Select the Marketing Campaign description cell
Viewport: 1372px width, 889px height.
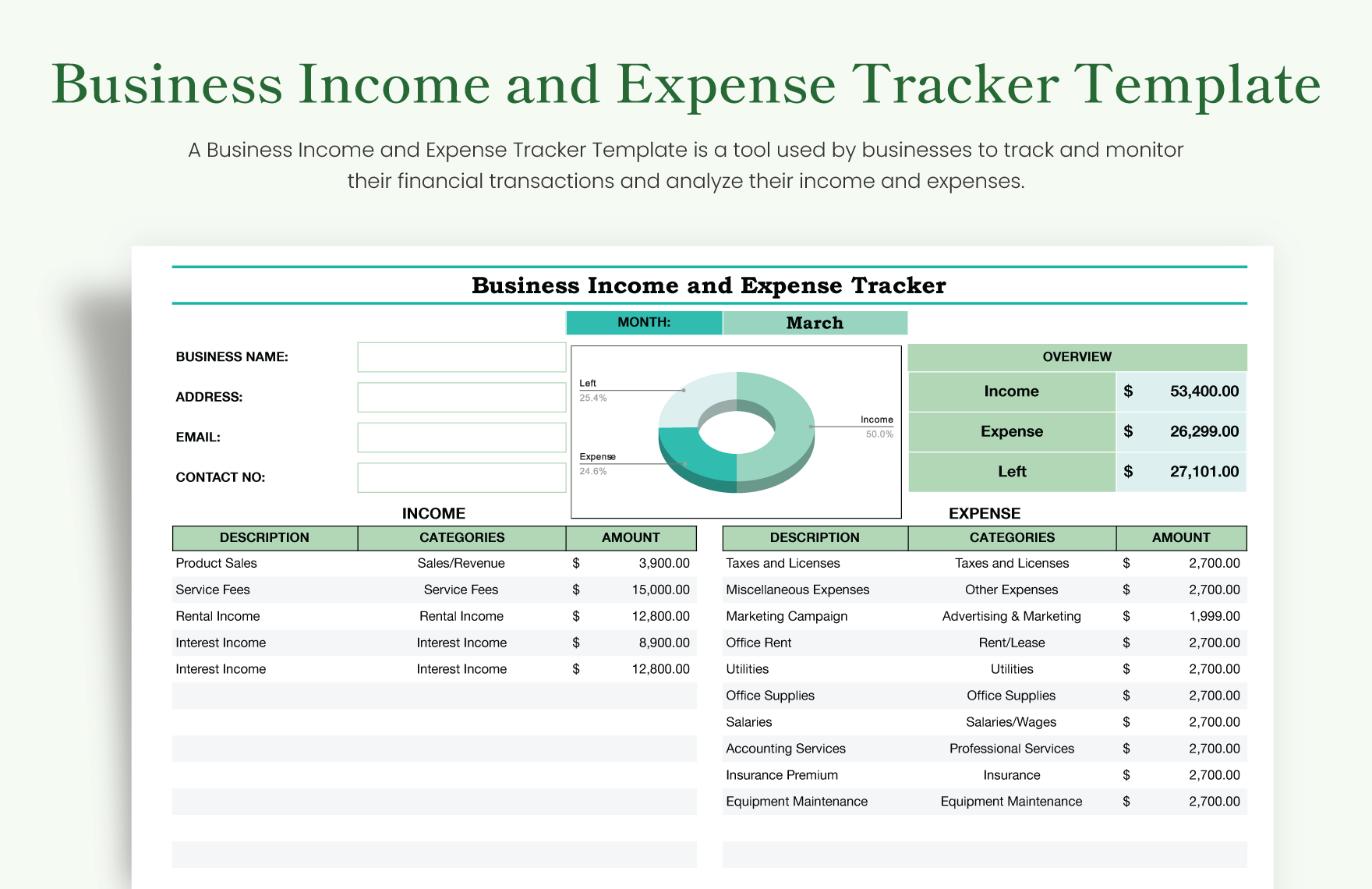click(787, 616)
